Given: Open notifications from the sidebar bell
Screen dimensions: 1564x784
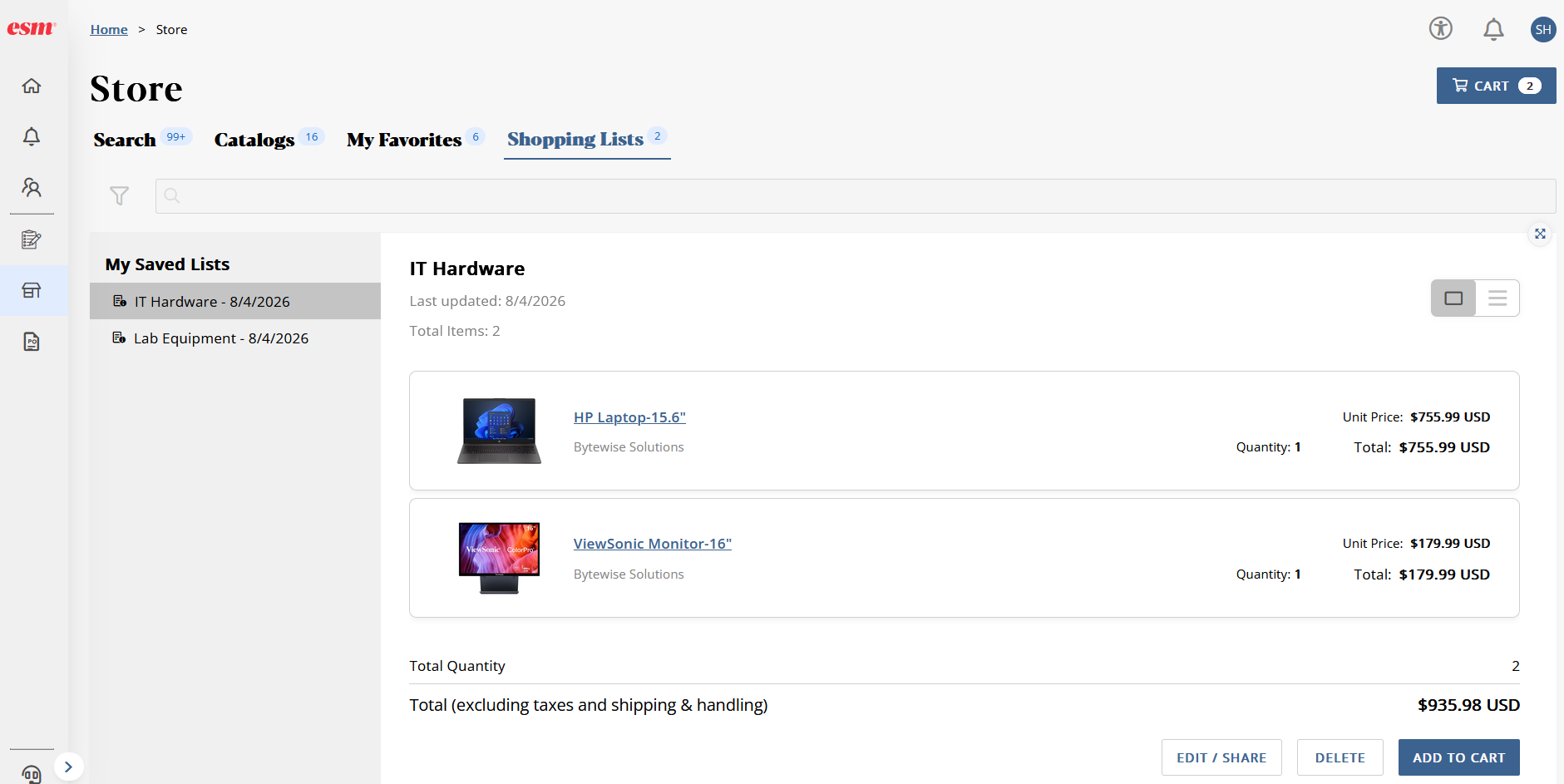Looking at the screenshot, I should (32, 136).
